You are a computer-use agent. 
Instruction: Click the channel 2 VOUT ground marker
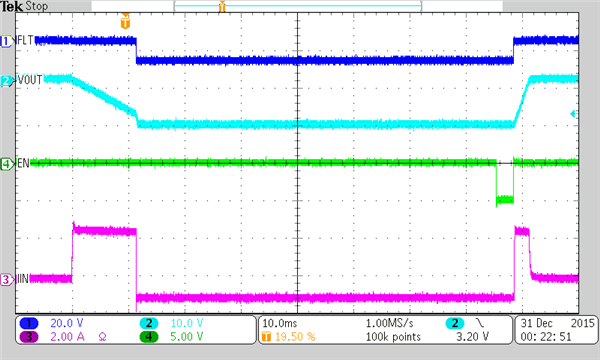click(x=7, y=81)
